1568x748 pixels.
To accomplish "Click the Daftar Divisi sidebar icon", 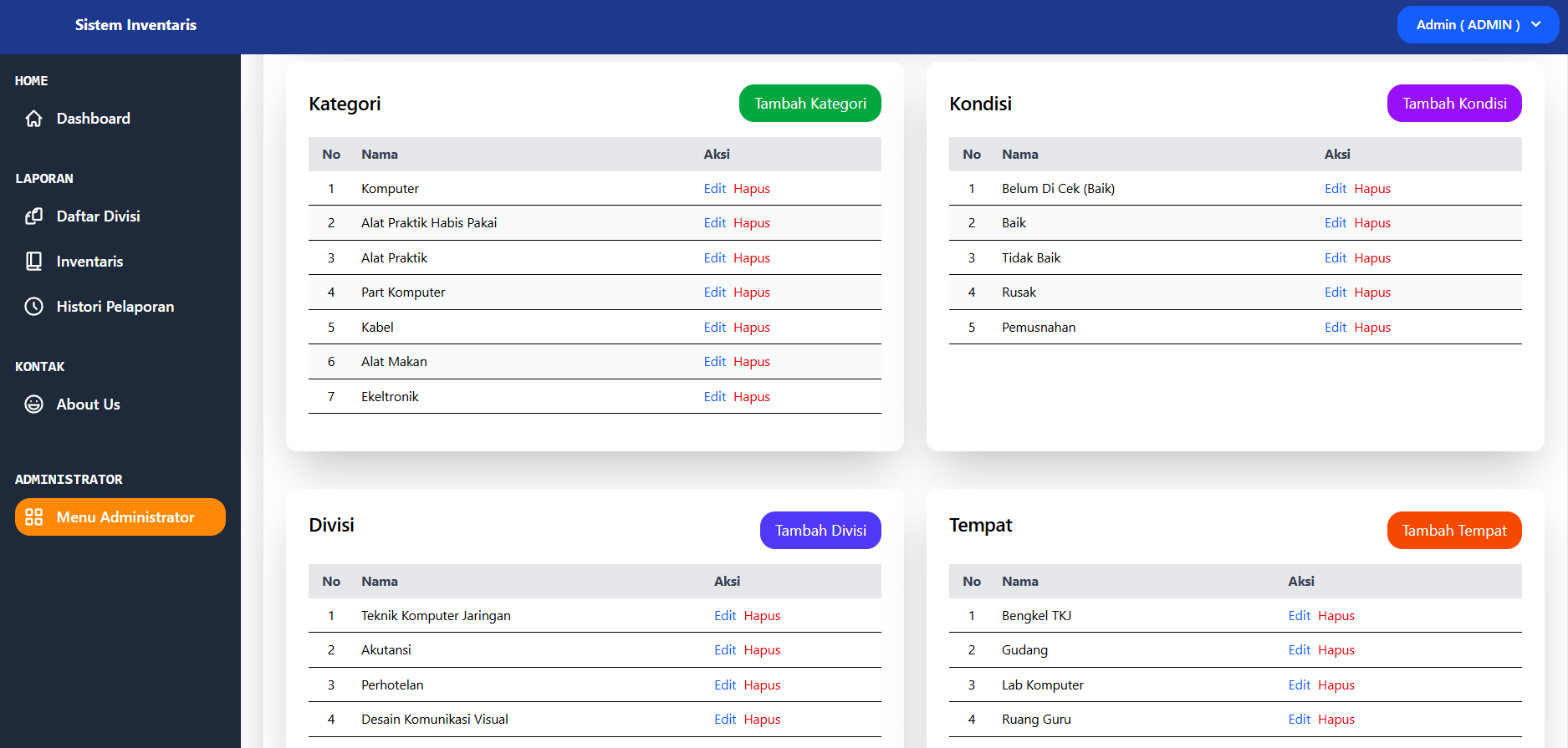I will tap(33, 216).
